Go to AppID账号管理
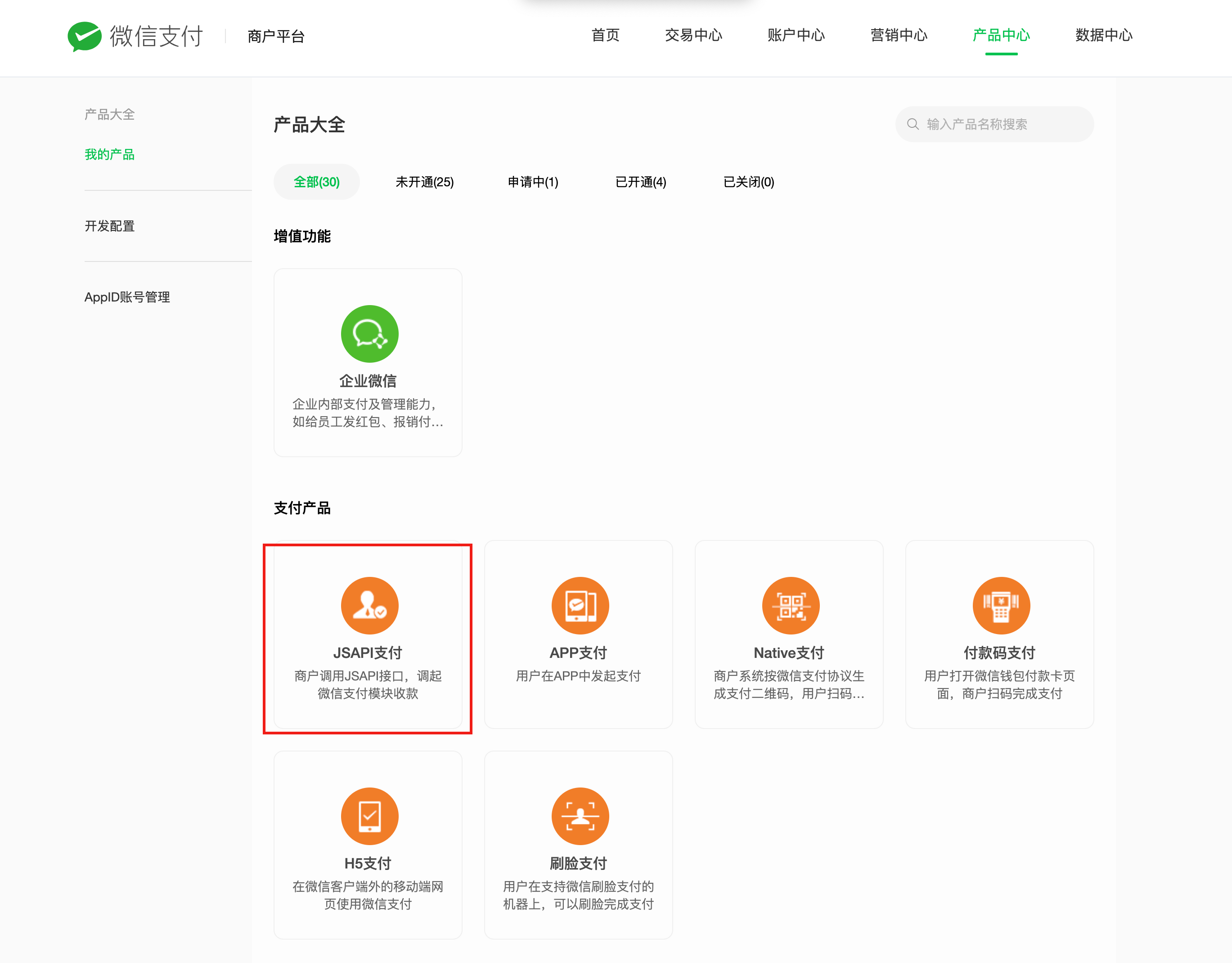 (x=127, y=297)
